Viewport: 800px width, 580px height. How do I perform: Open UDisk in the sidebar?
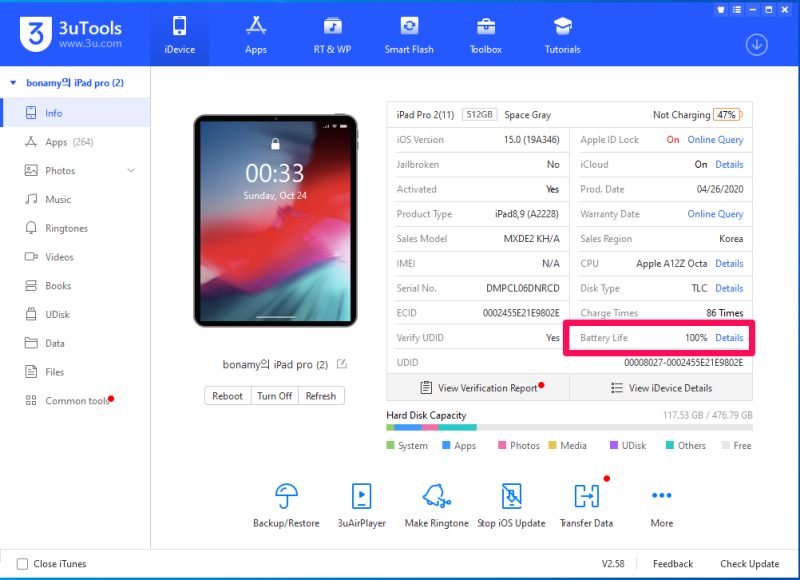[x=76, y=314]
